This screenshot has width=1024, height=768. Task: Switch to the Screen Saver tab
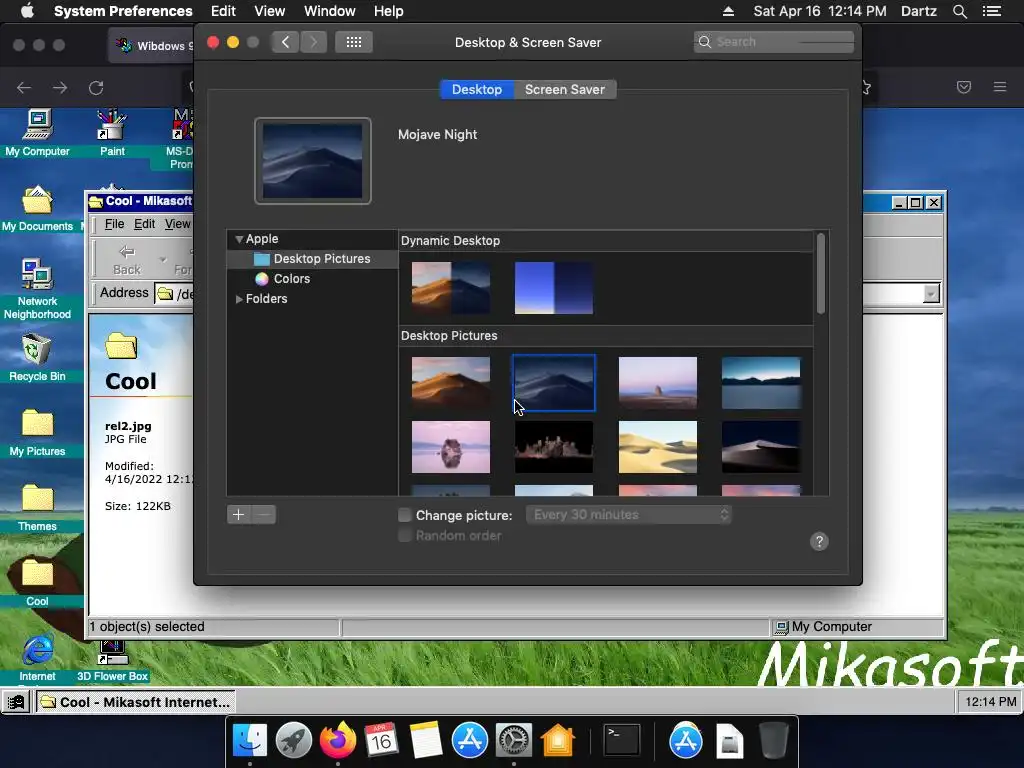pos(565,89)
